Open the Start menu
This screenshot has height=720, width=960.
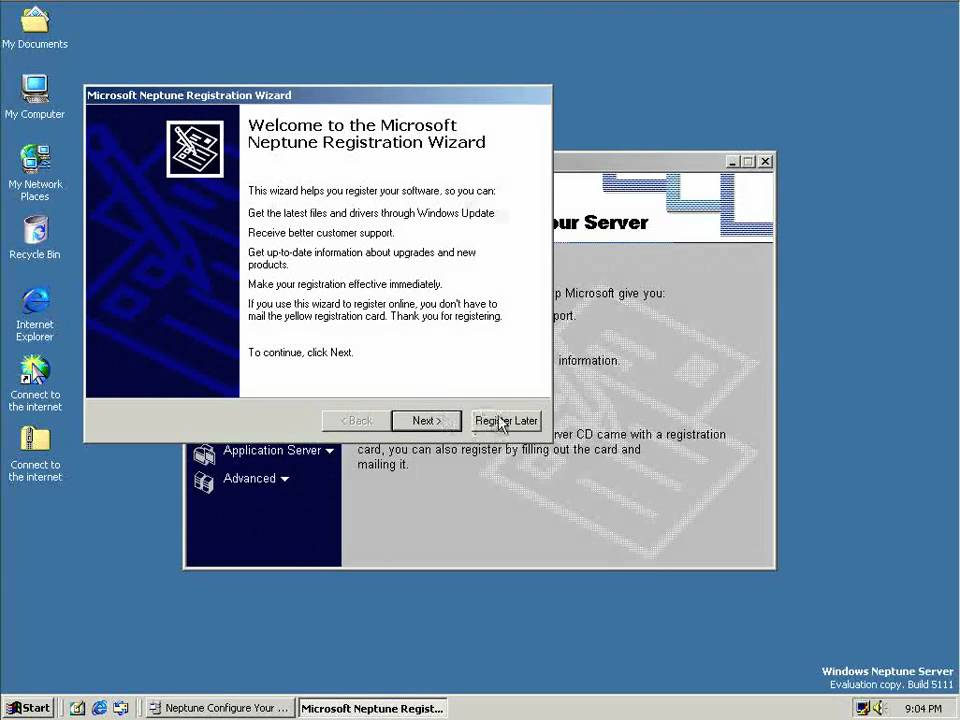(28, 708)
